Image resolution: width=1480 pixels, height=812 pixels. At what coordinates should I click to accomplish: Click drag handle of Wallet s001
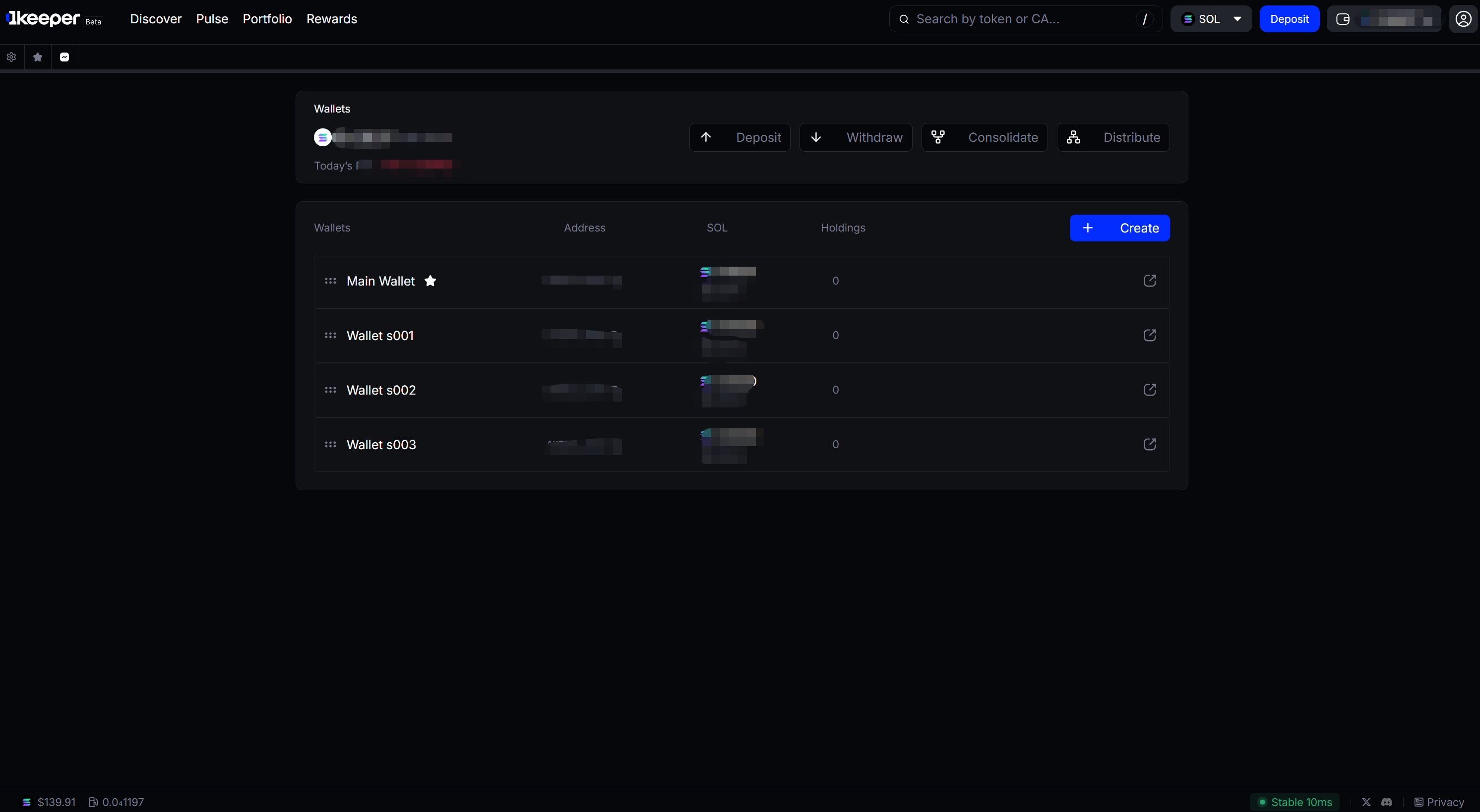(x=330, y=336)
